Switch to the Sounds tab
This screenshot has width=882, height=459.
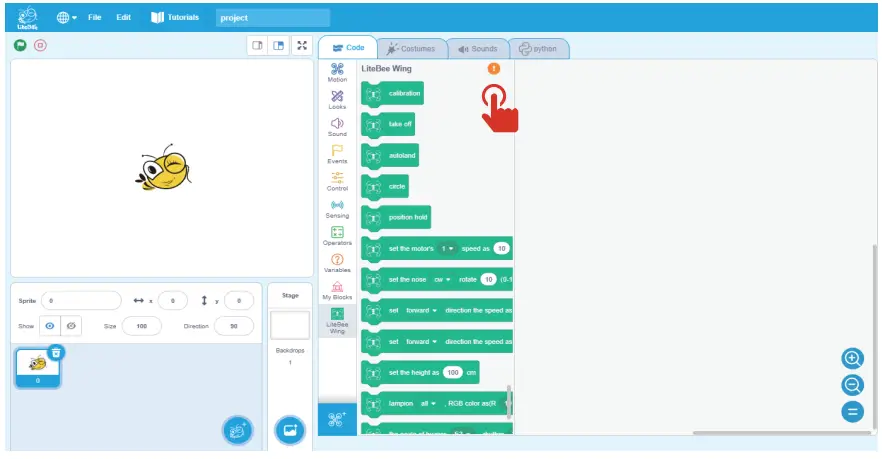point(478,49)
